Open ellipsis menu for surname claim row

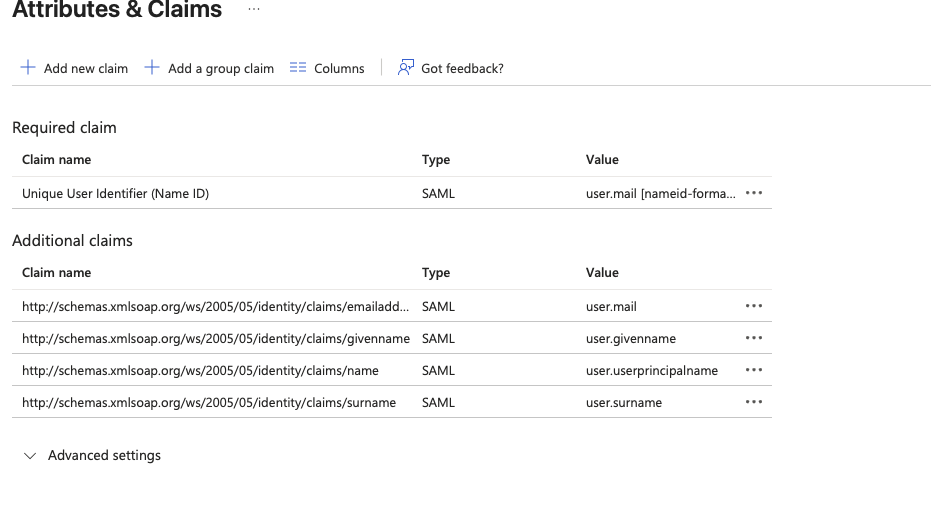coord(754,402)
